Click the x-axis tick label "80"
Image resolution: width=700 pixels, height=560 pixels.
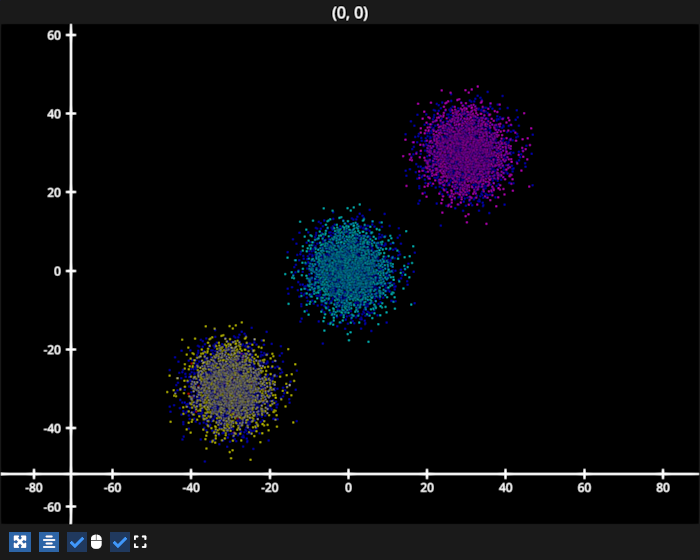click(x=663, y=488)
